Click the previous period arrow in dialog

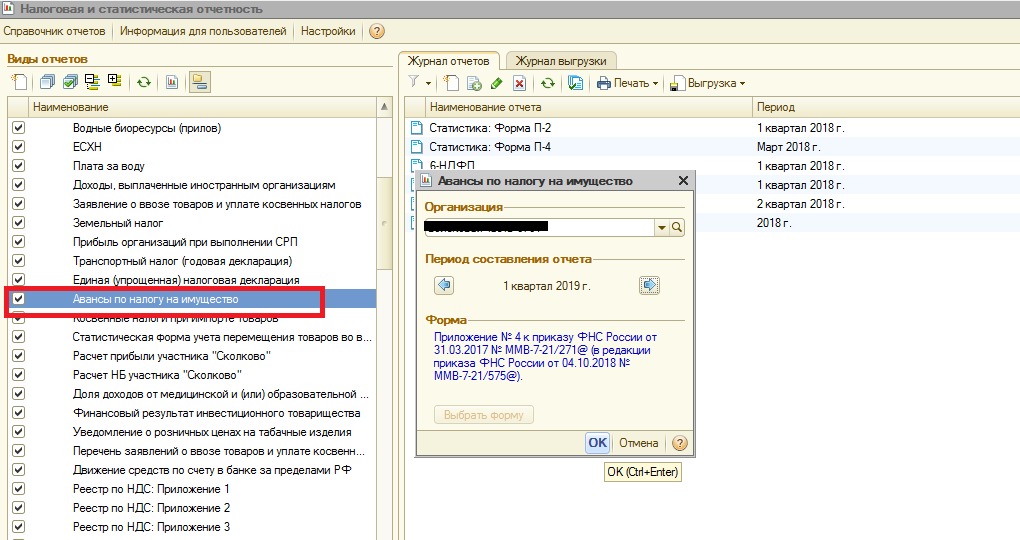click(445, 286)
